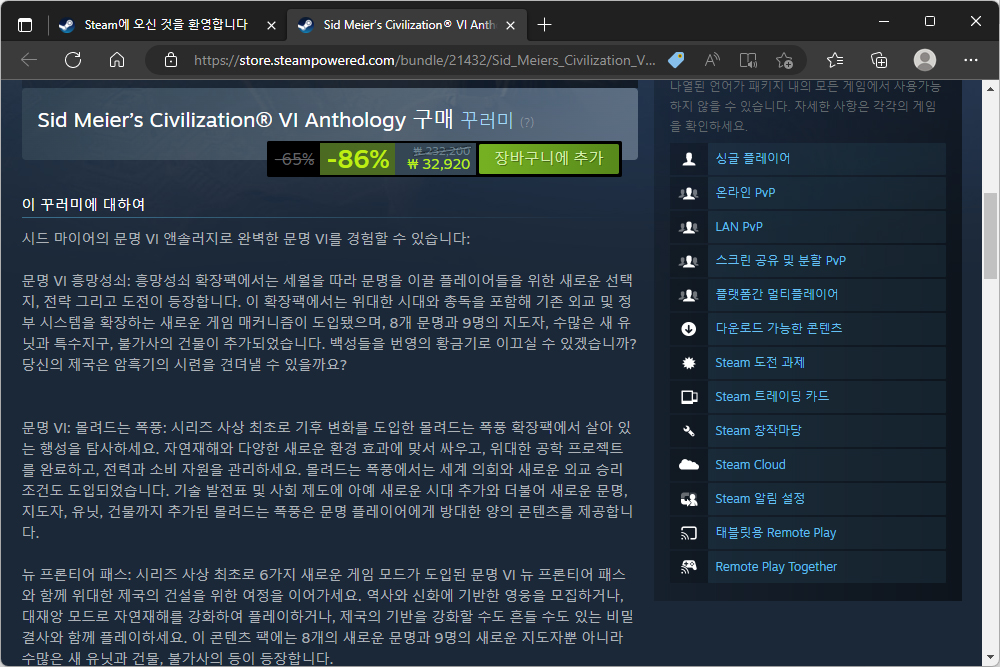
Task: Click the browser back arrow
Action: point(29,60)
